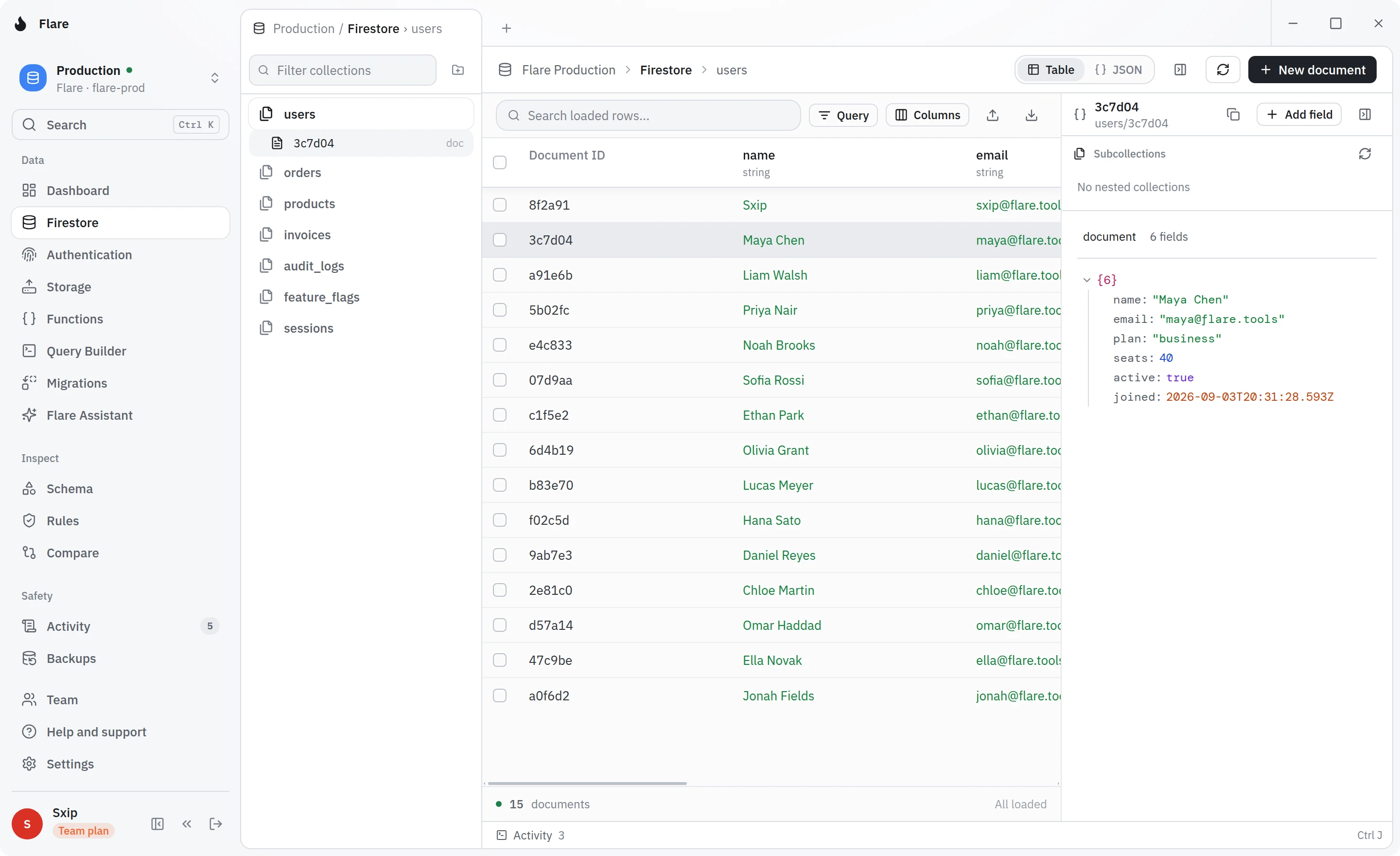Viewport: 1400px width, 856px height.
Task: Collapse sidebar with panel icon near Sxip
Action: (157, 824)
